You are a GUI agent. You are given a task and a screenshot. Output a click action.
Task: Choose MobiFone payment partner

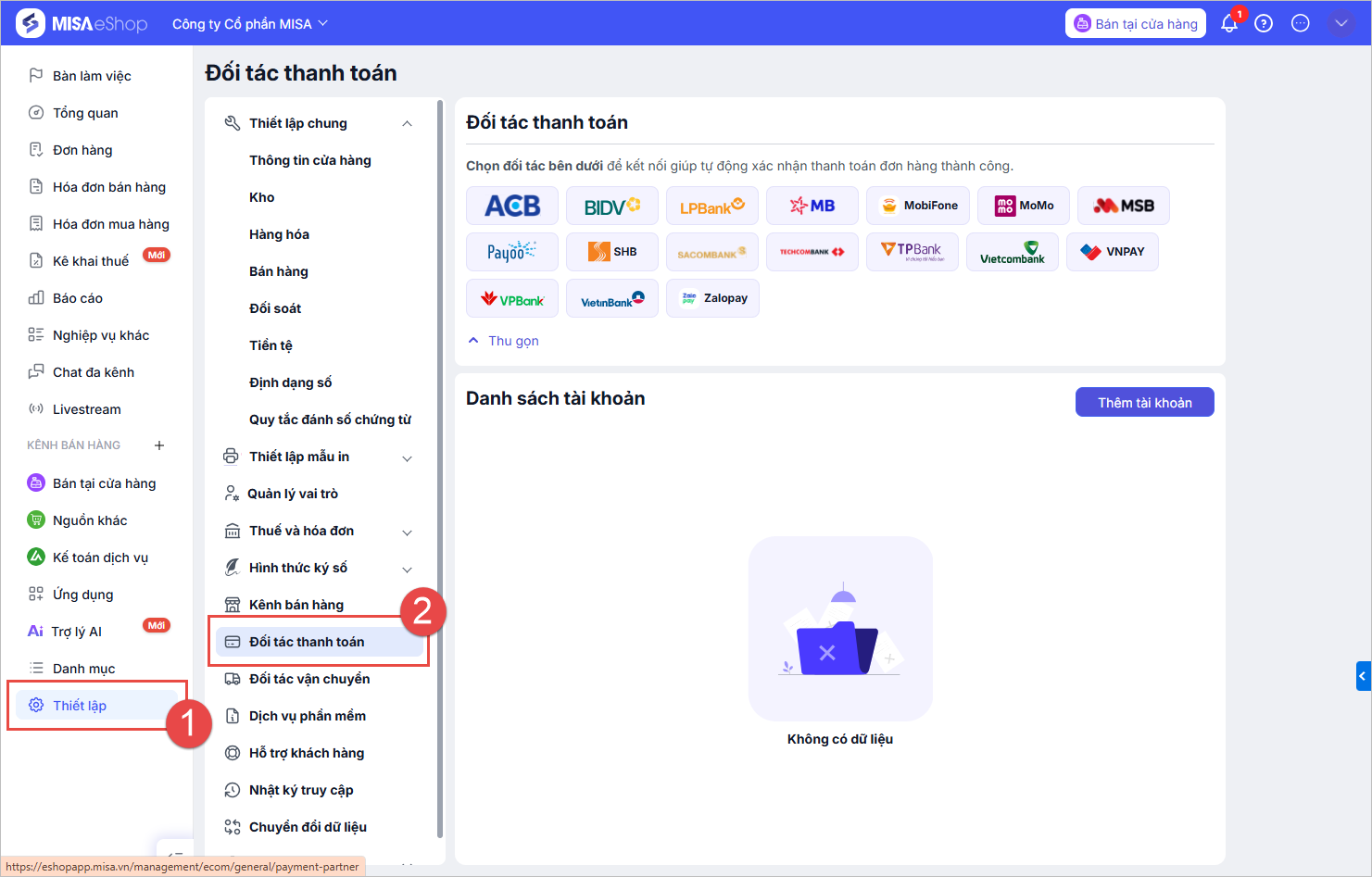click(918, 206)
